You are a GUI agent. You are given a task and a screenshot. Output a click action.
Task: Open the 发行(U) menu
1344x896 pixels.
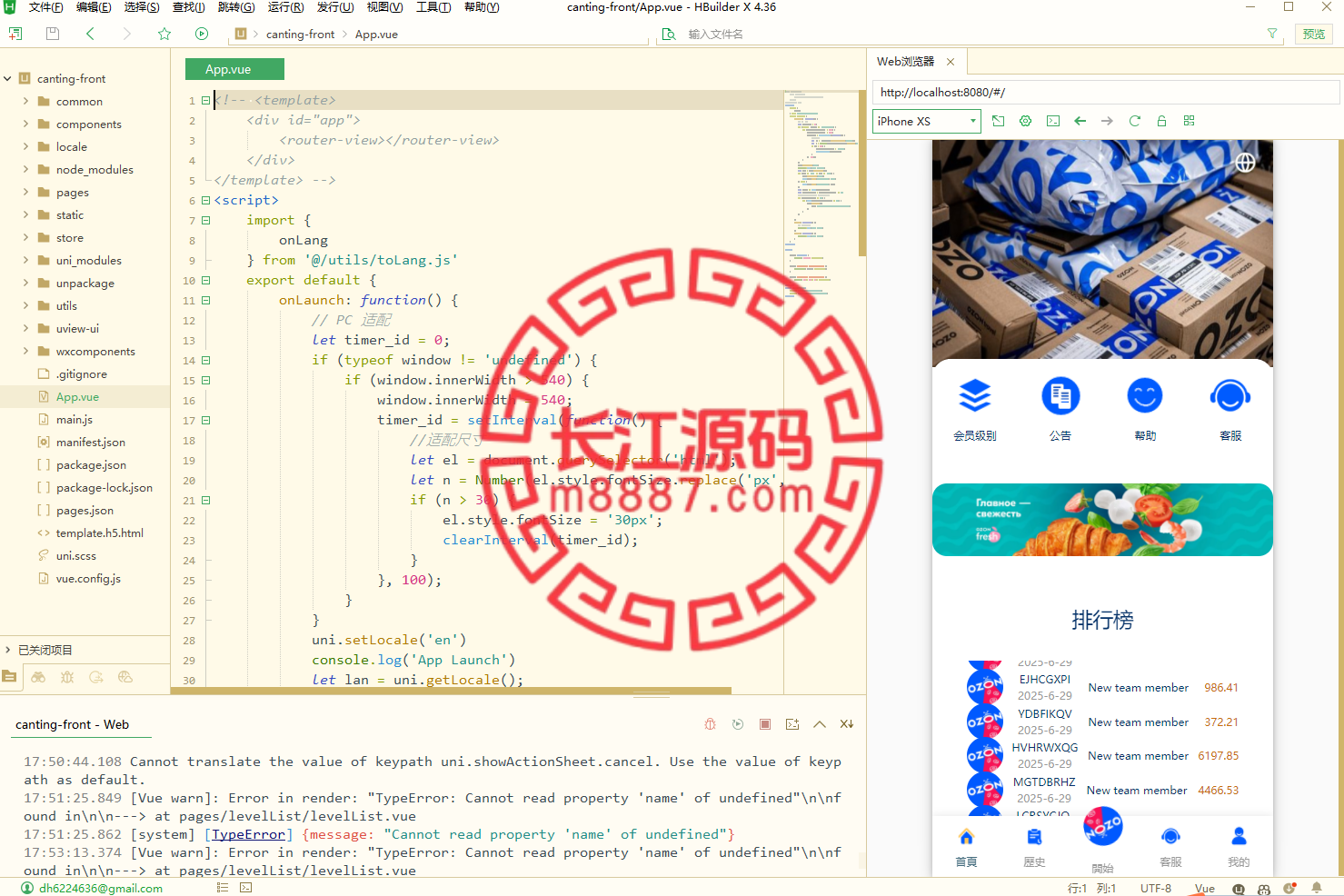334,7
